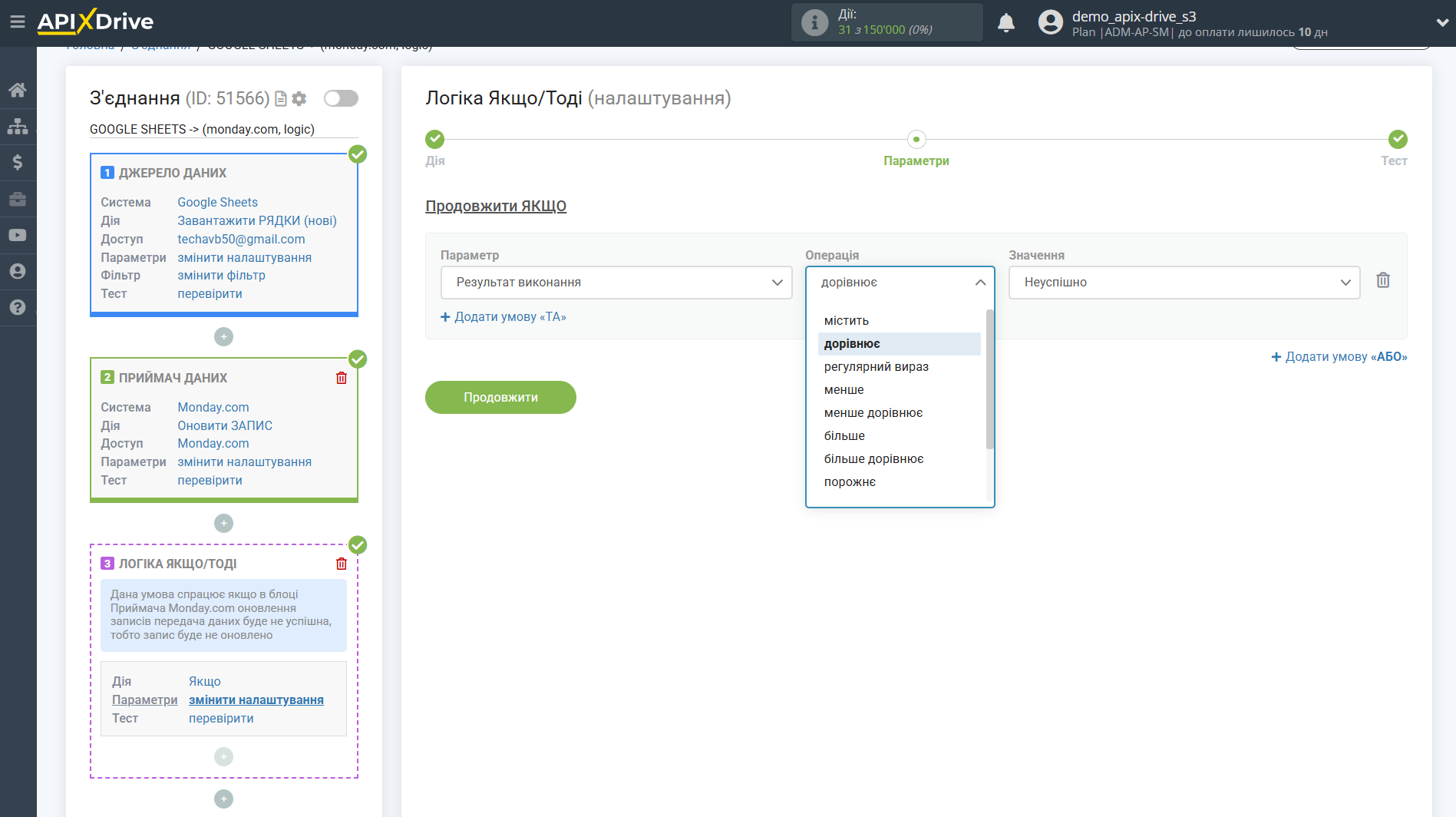Select the 'менше' option
This screenshot has height=817, width=1456.
pos(900,390)
